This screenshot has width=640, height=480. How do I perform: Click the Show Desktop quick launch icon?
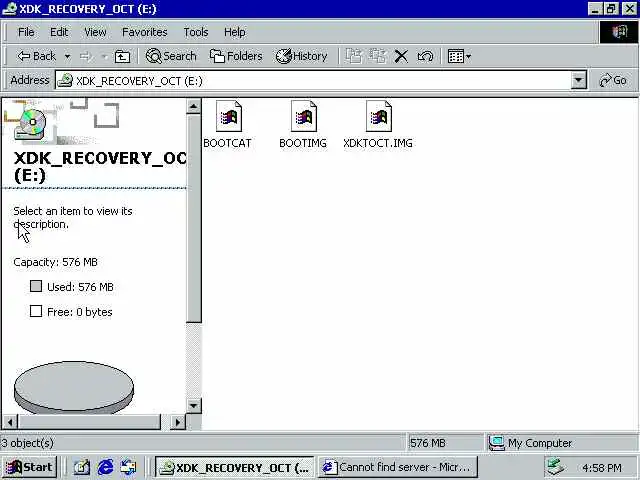click(x=82, y=467)
